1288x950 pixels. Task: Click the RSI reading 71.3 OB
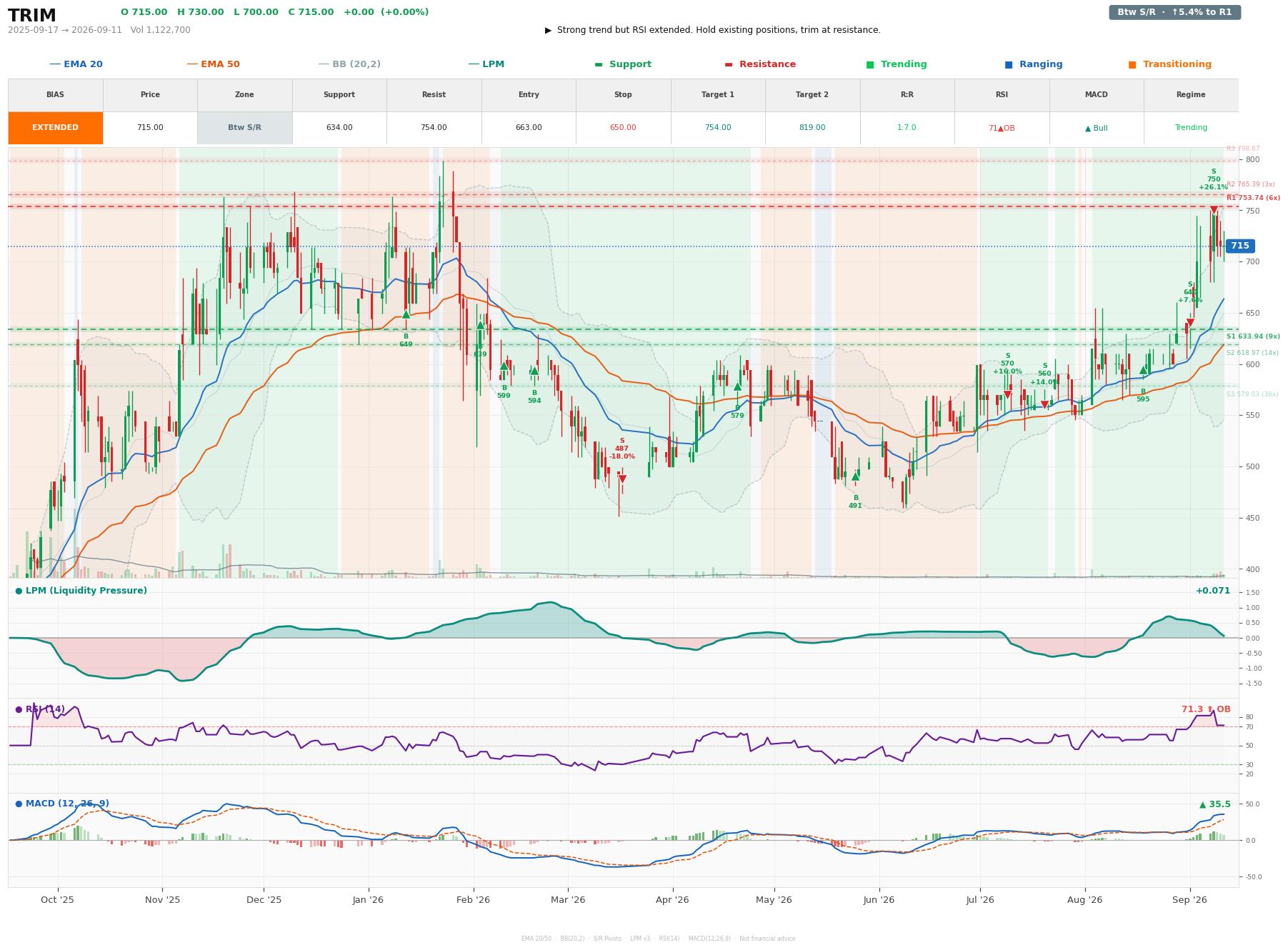(x=1206, y=709)
